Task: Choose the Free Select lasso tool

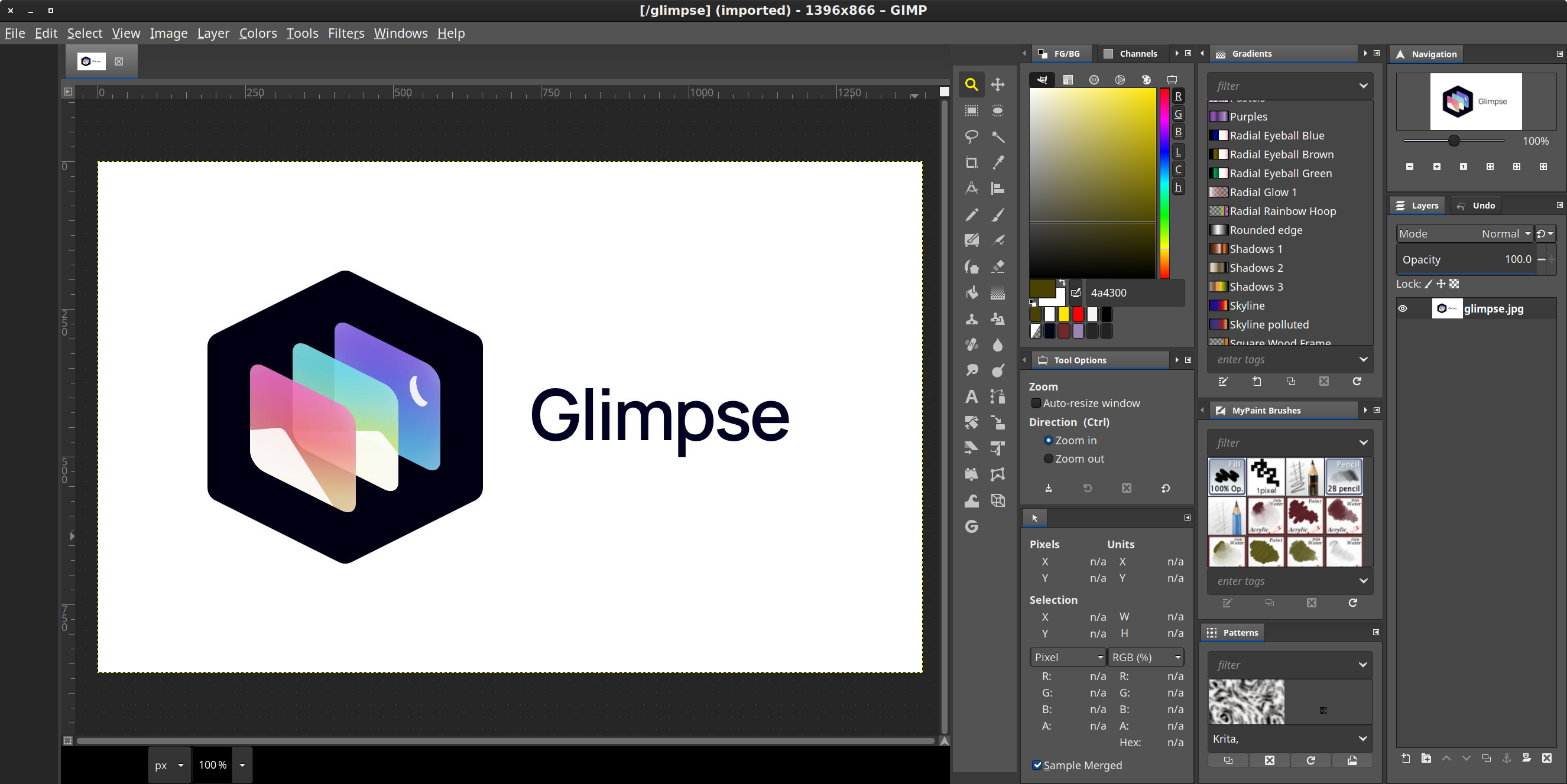Action: coord(971,136)
